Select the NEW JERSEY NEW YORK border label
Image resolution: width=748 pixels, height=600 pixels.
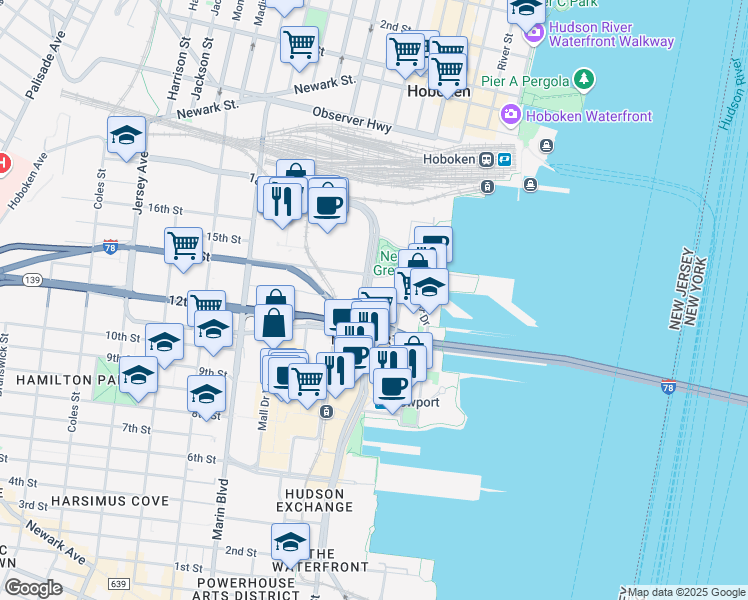click(688, 289)
